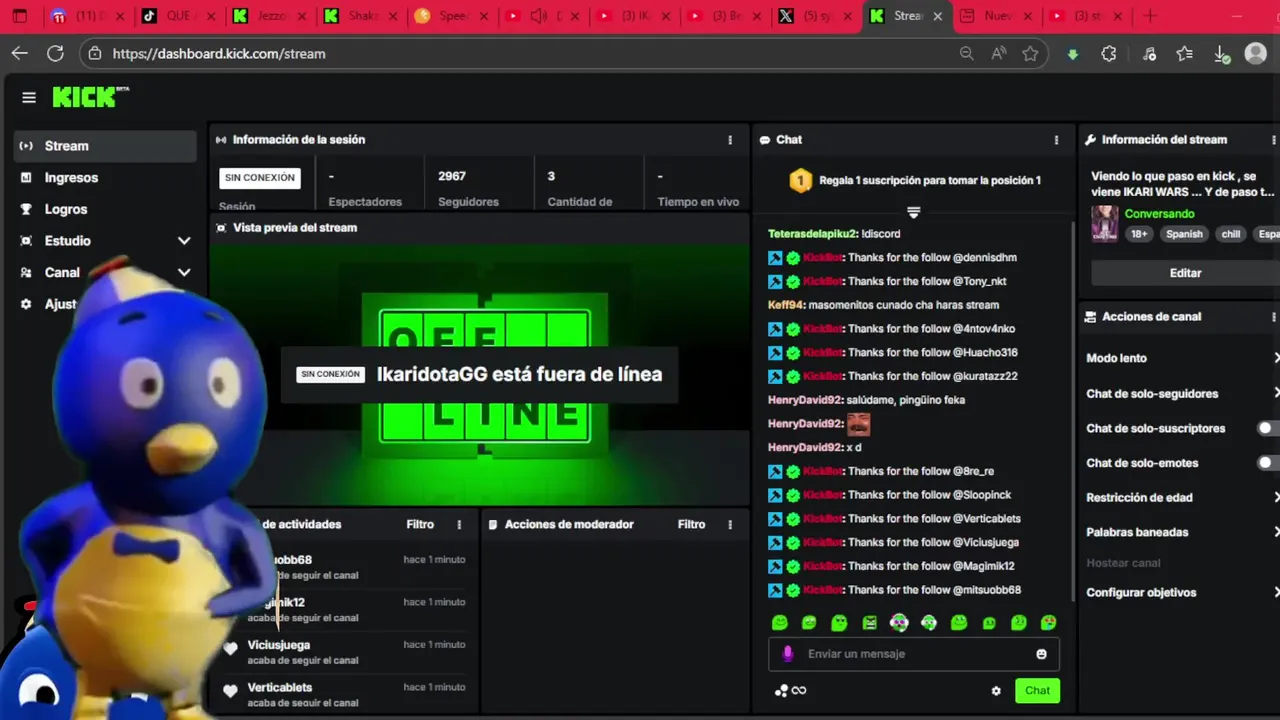Click the Editar stream info button

click(1185, 273)
